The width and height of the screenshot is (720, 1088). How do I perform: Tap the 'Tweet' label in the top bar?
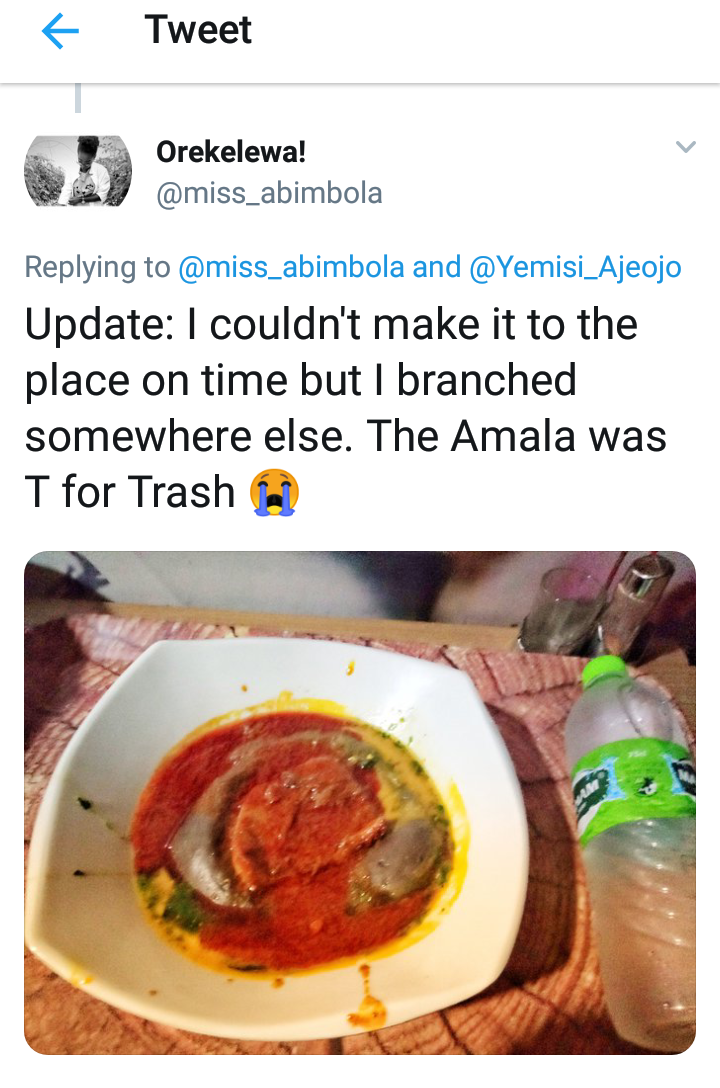click(x=198, y=30)
